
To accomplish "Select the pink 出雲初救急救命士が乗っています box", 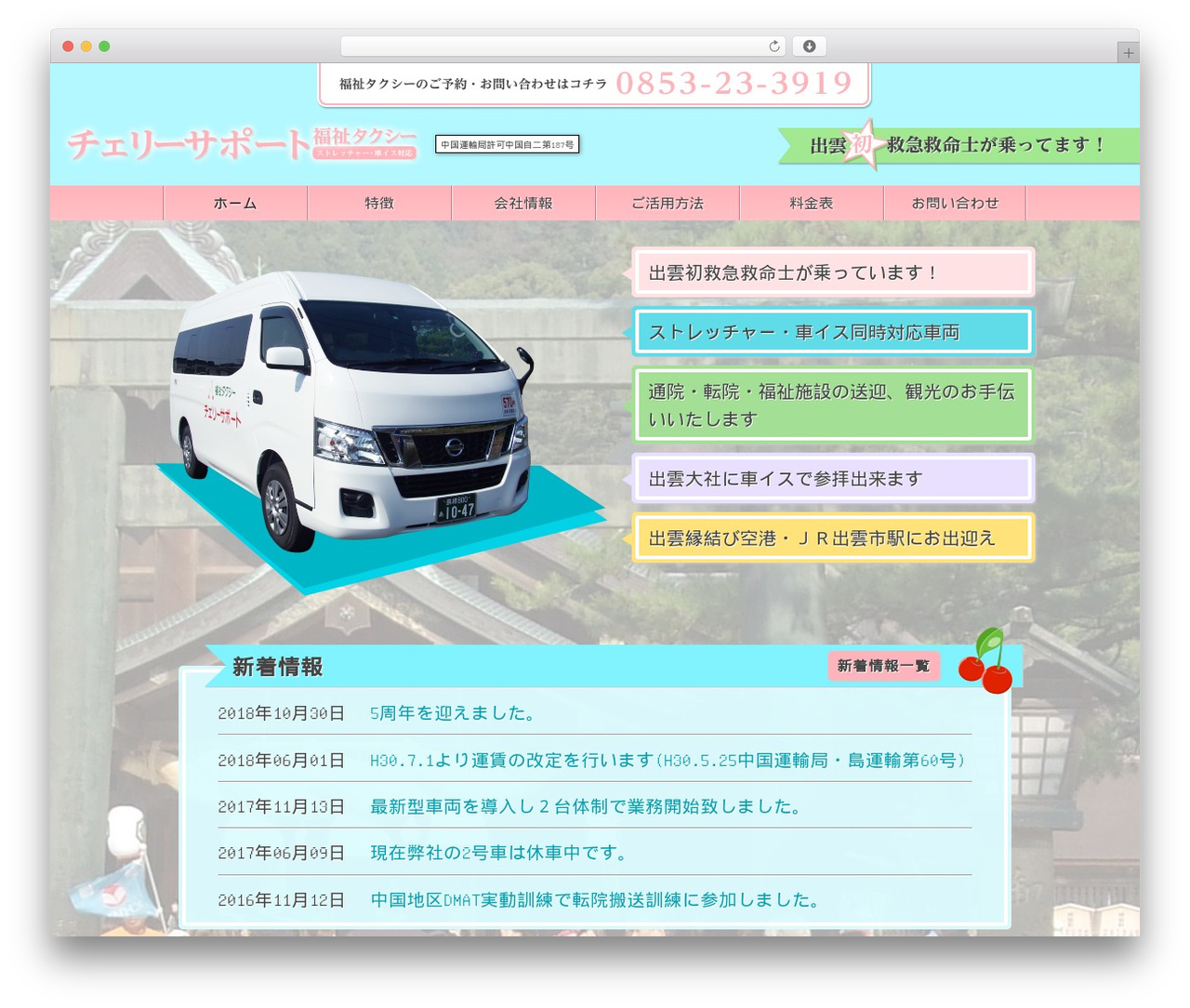I will (833, 272).
